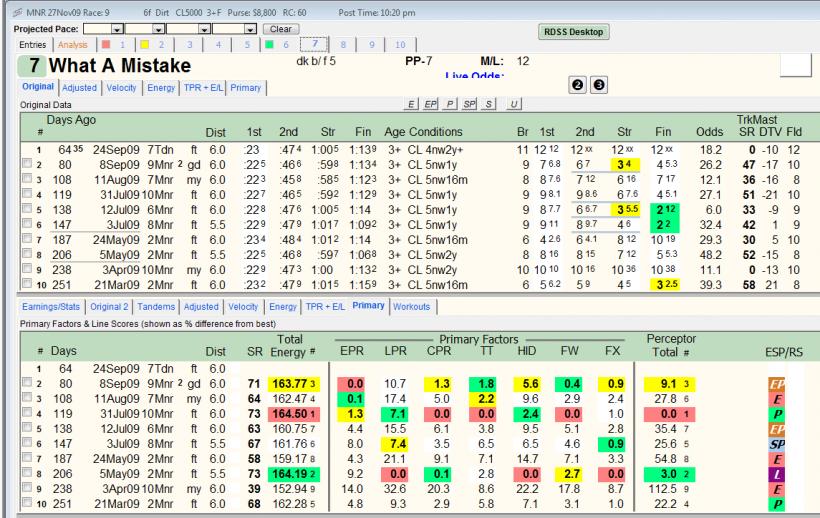Click the Total Energy column header
This screenshot has width=820, height=518.
pyautogui.click(x=290, y=346)
